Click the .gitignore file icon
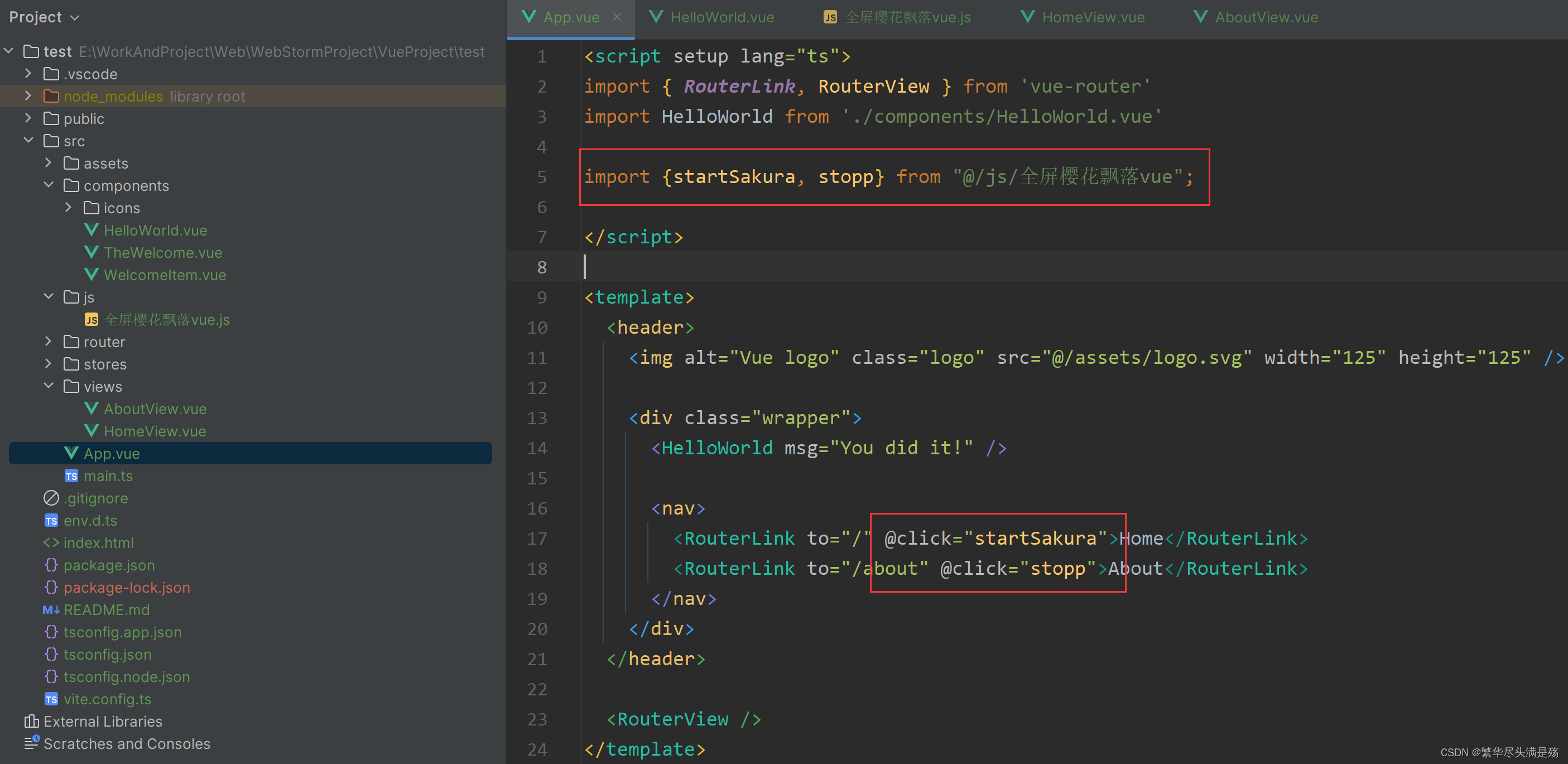This screenshot has width=1568, height=764. point(51,498)
